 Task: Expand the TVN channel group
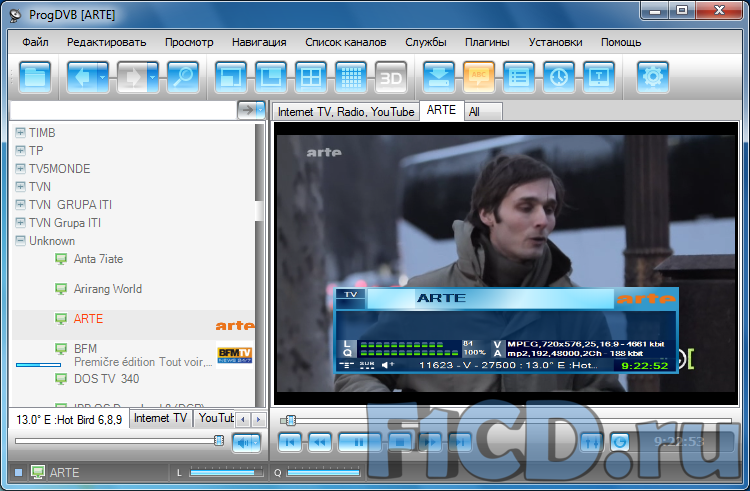click(x=20, y=186)
